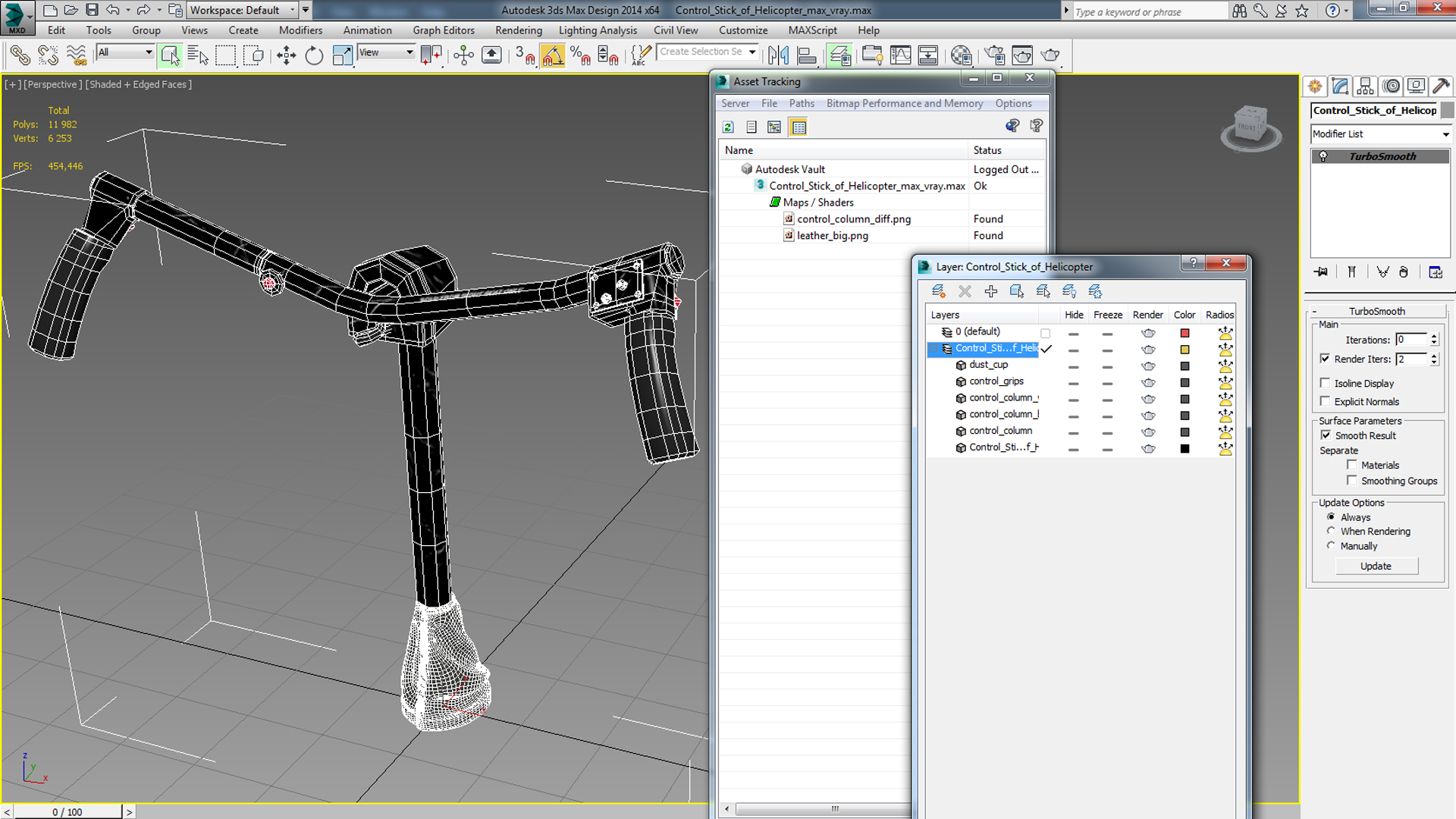Image resolution: width=1456 pixels, height=819 pixels.
Task: Select the When Rendering update option
Action: (1331, 531)
